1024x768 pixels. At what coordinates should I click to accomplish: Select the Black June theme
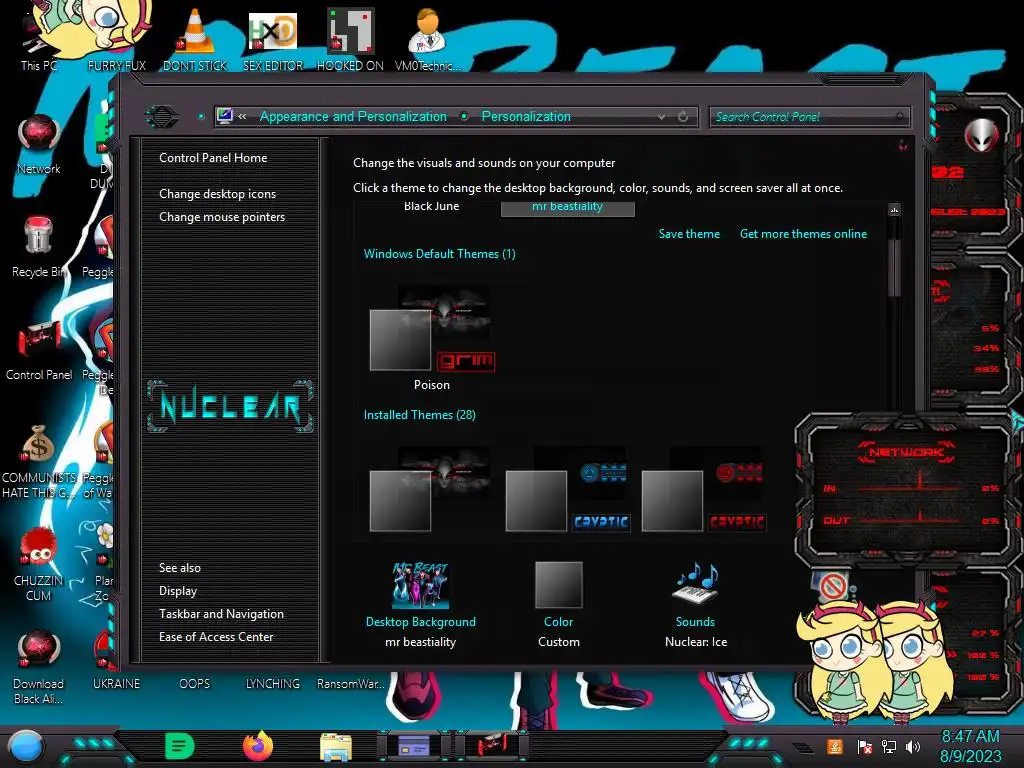(431, 207)
